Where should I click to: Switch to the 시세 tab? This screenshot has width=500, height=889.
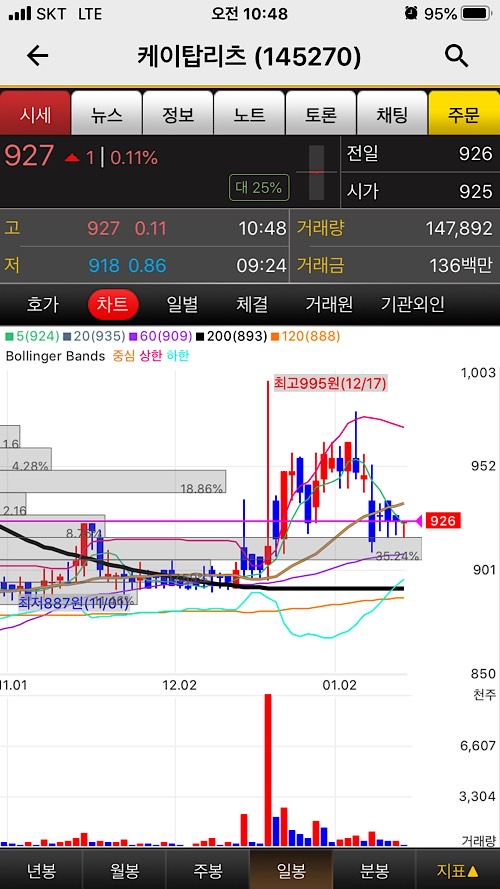36,114
